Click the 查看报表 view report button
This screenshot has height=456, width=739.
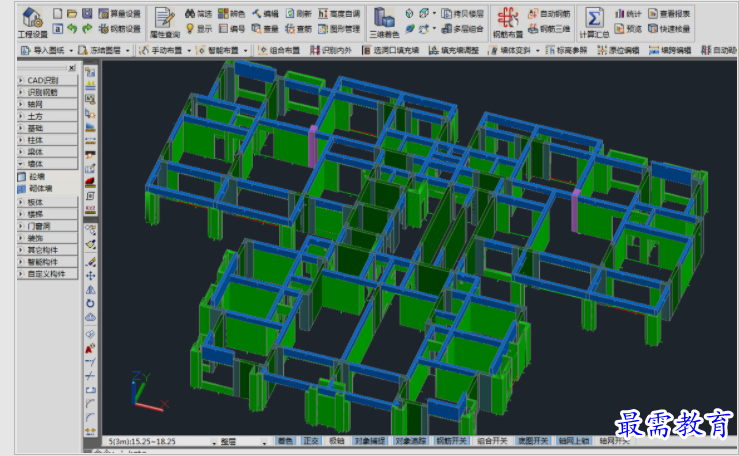pyautogui.click(x=669, y=14)
